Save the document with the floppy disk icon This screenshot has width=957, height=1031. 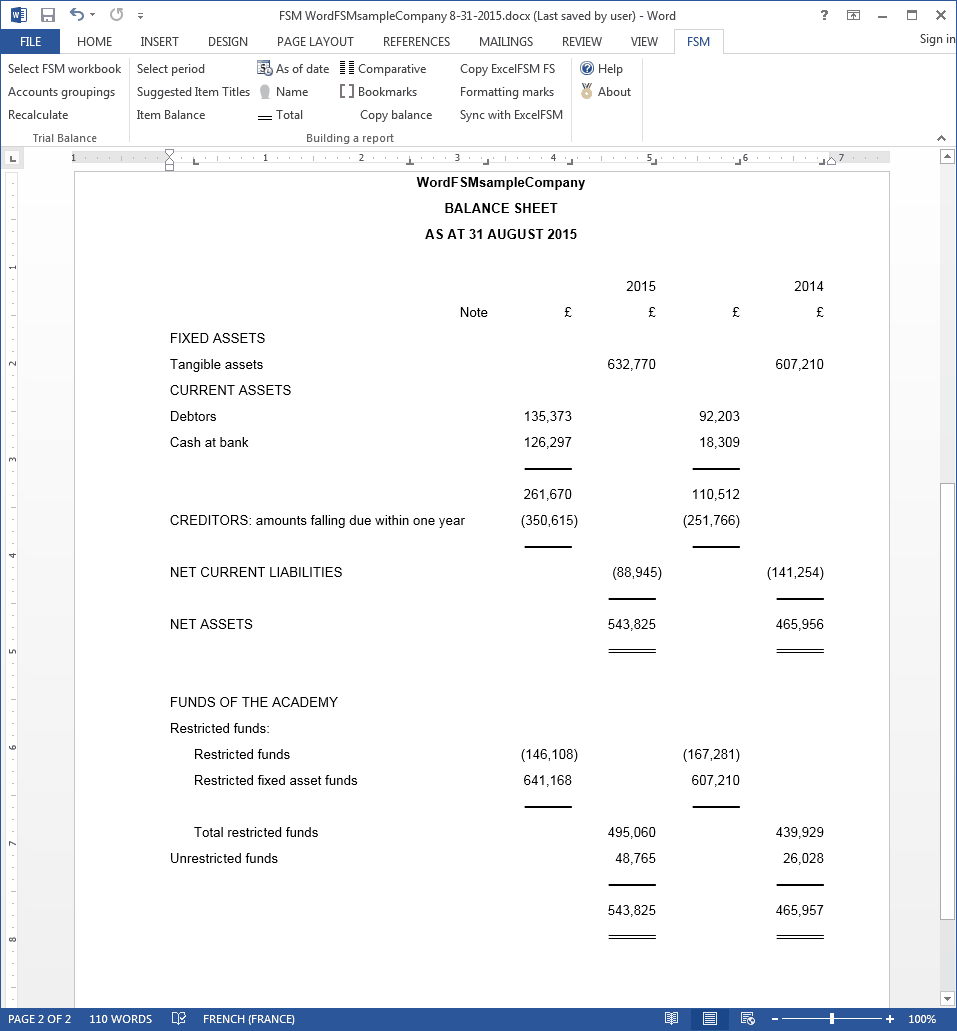pos(47,14)
